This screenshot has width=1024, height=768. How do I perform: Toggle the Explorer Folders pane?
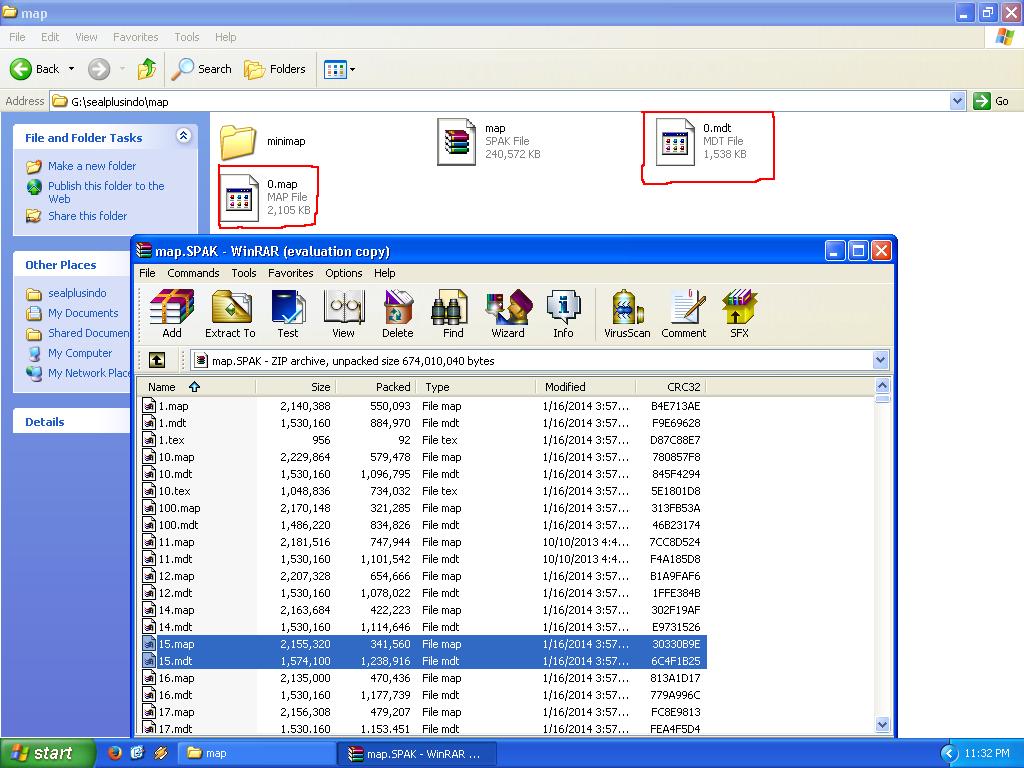click(x=274, y=69)
